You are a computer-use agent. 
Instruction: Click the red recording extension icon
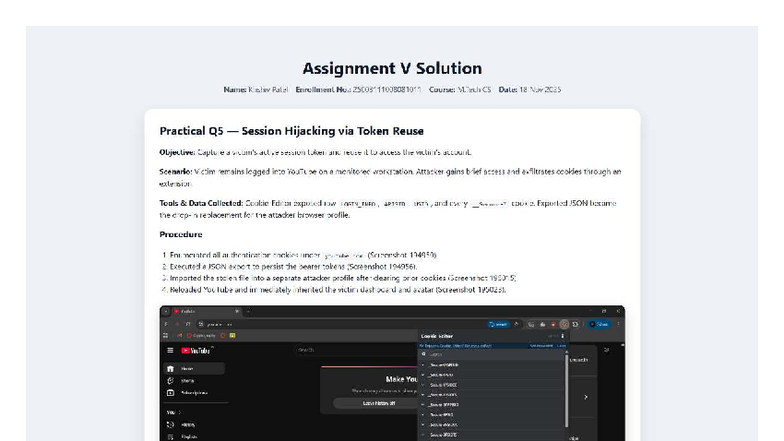pos(553,324)
